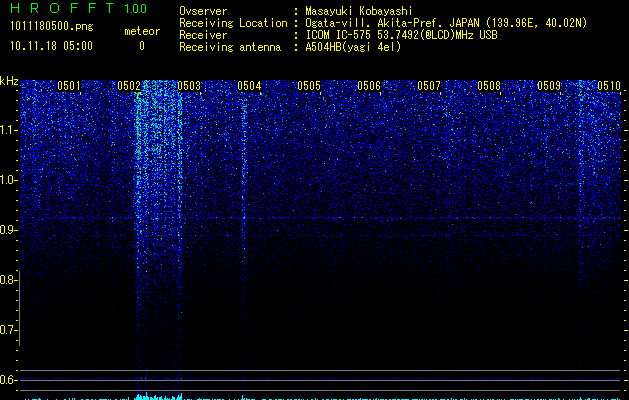
Task: Click the Ogata-vill. Akita-Pref. JAPAN location text
Action: pos(446,23)
